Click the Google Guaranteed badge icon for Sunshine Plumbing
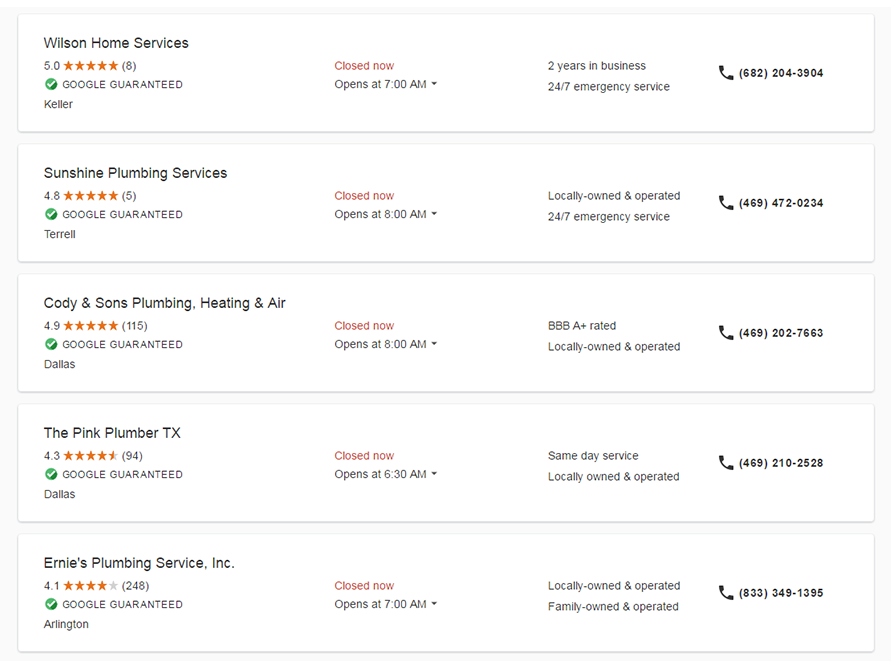Viewport: 891px width, 661px height. 51,214
